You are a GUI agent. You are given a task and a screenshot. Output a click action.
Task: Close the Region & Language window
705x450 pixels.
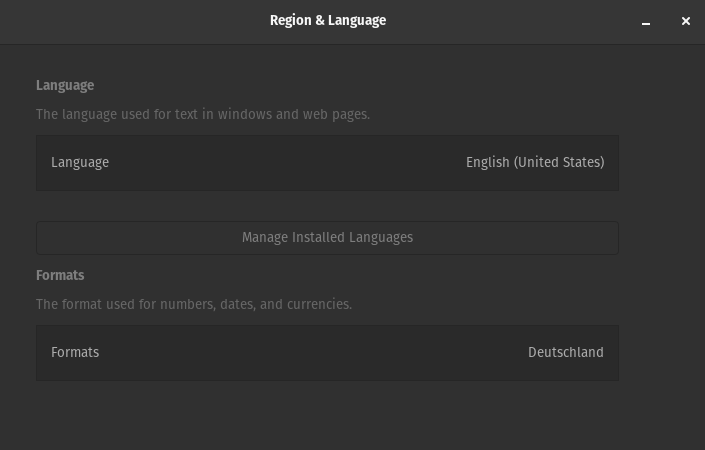685,21
